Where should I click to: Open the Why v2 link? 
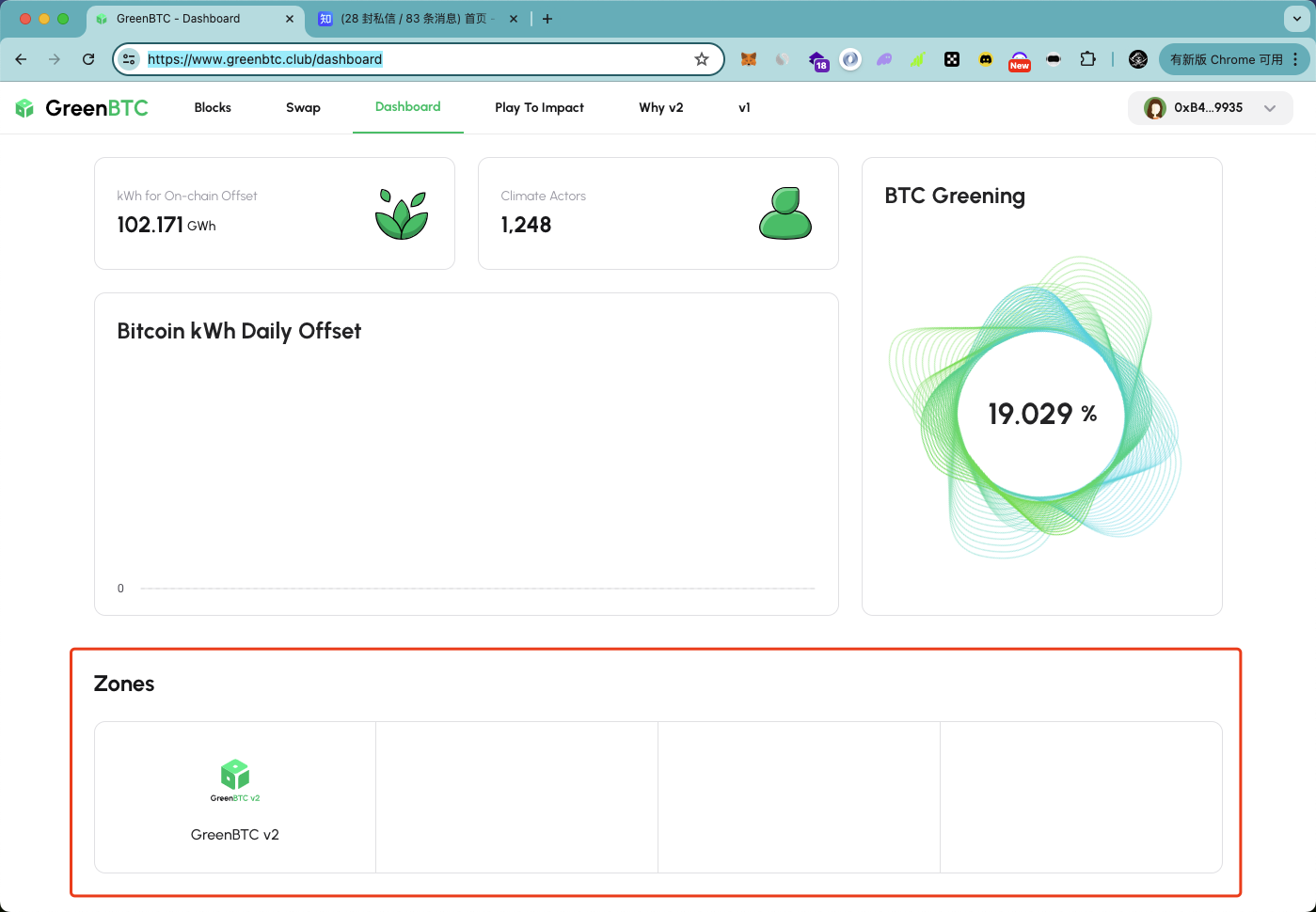point(661,108)
